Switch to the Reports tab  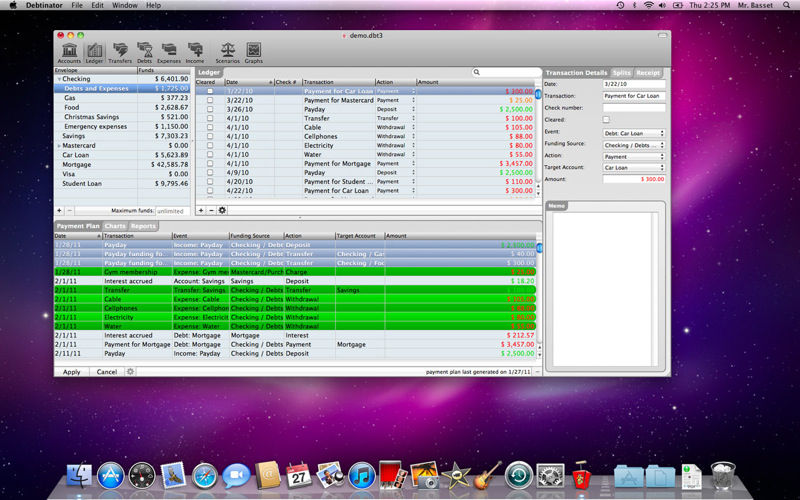coord(143,226)
